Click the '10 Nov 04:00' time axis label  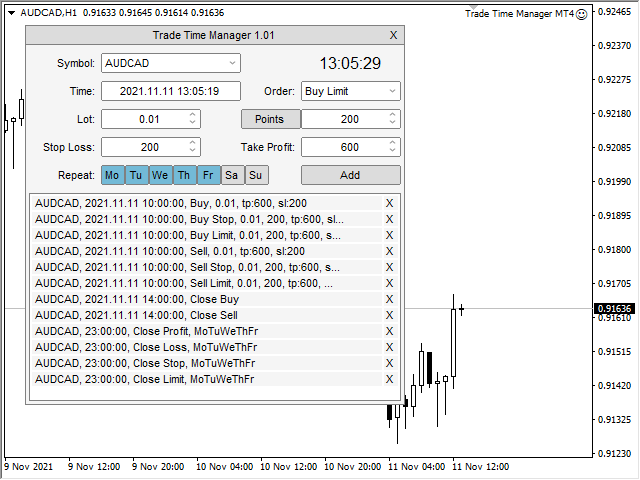pyautogui.click(x=224, y=467)
